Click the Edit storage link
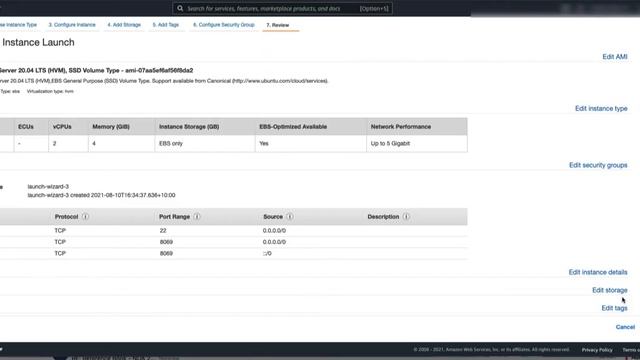Screen dimensions: 640x360 coord(610,290)
